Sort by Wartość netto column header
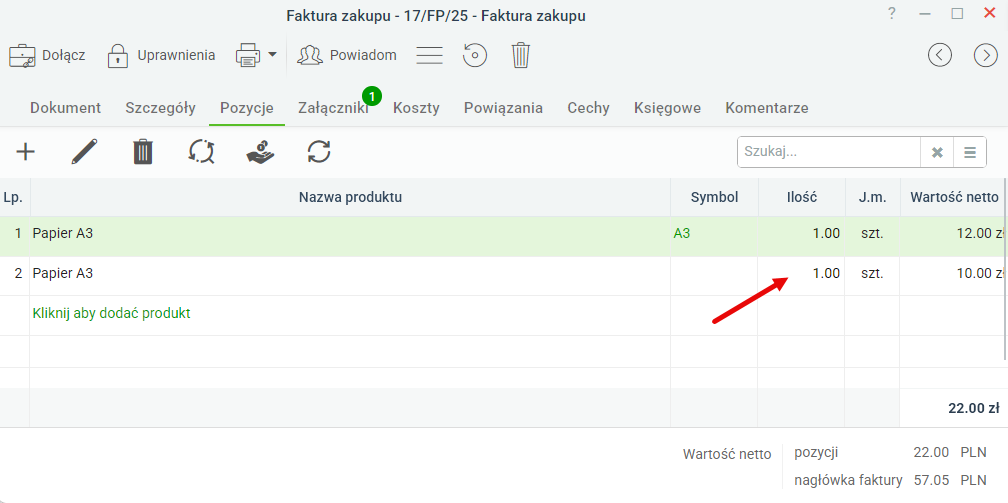 [954, 197]
